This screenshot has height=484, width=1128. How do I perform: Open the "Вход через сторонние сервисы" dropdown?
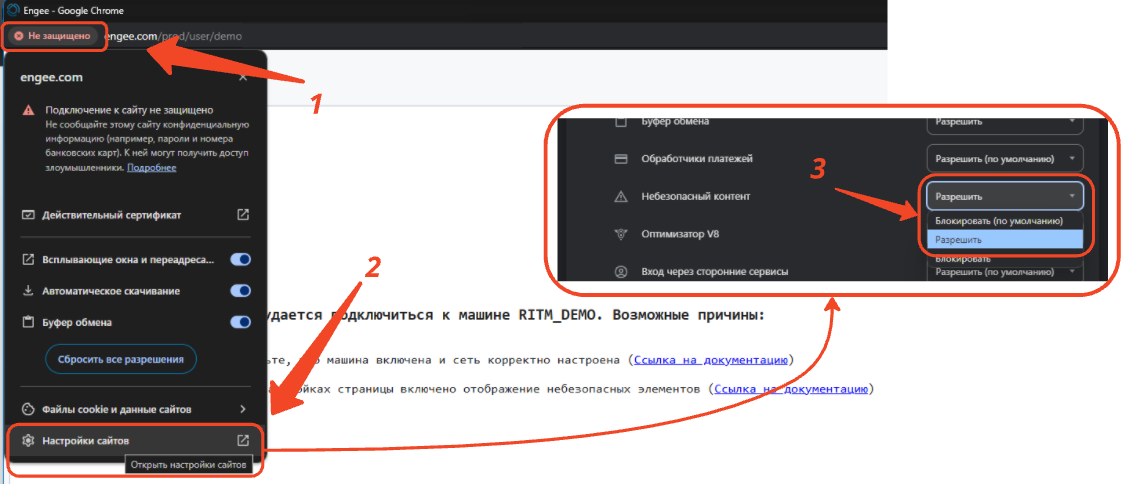pos(1005,272)
